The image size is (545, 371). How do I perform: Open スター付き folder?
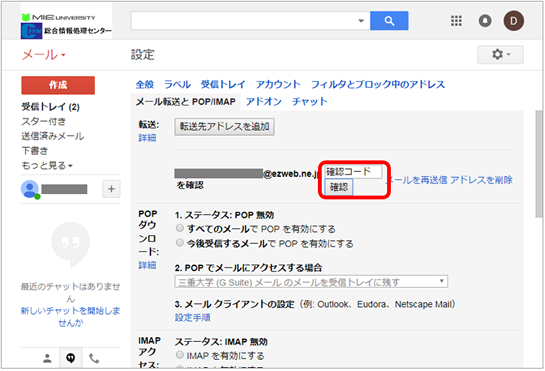pyautogui.click(x=43, y=121)
